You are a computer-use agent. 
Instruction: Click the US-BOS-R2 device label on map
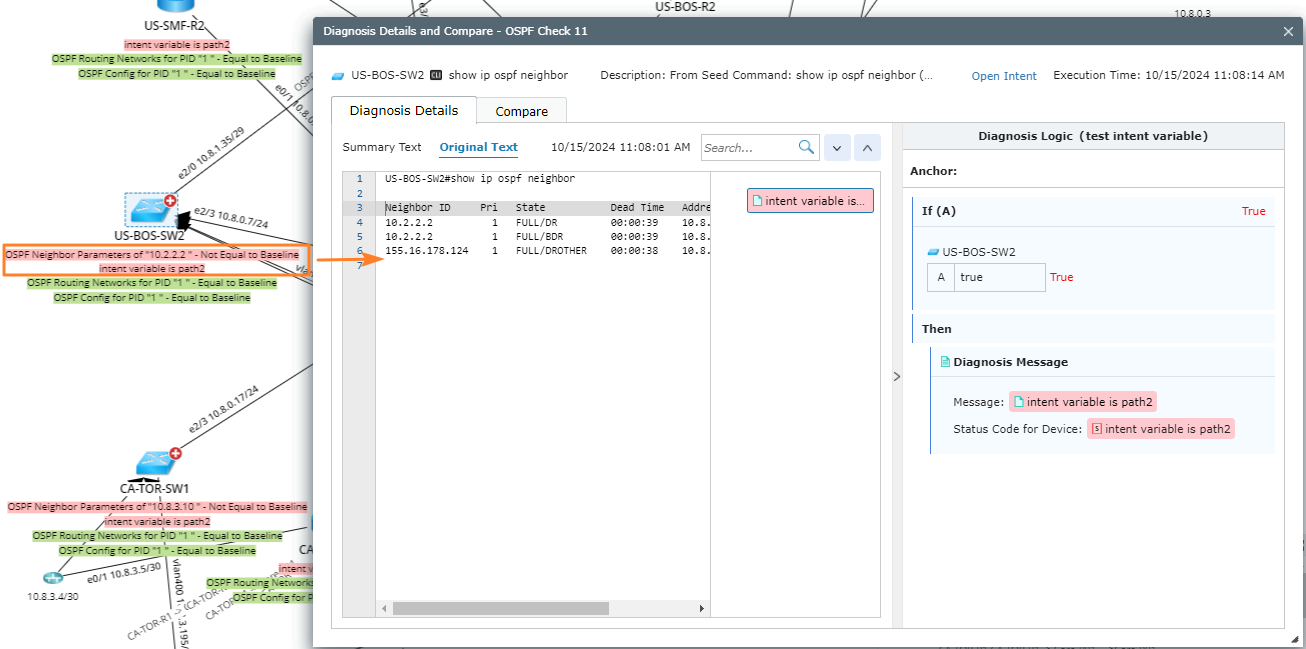(x=685, y=6)
